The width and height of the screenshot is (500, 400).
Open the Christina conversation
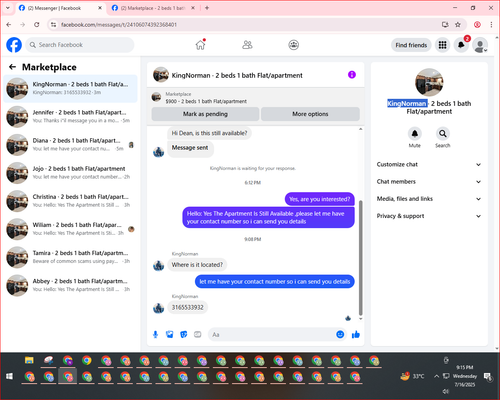click(x=70, y=201)
